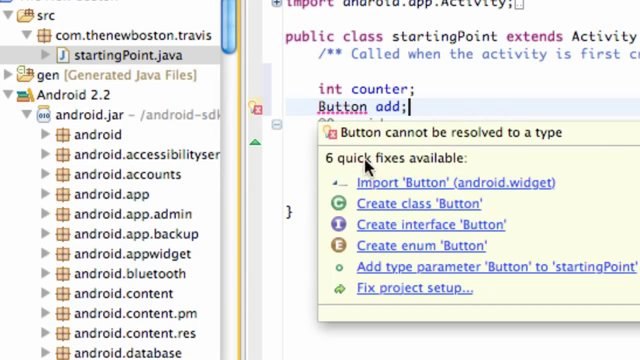Click the android package icon
This screenshot has width=640, height=360.
point(63,135)
